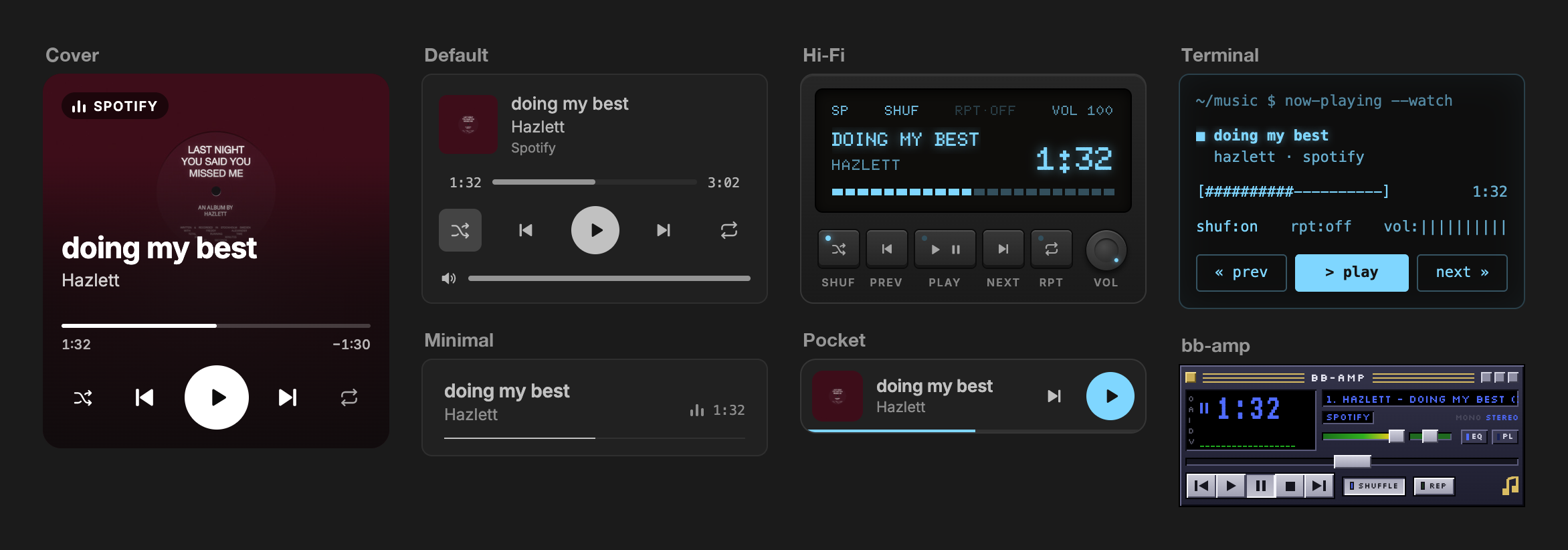This screenshot has height=550, width=1568.
Task: Click the SPOTIFY label in bb-amp
Action: click(x=1348, y=417)
